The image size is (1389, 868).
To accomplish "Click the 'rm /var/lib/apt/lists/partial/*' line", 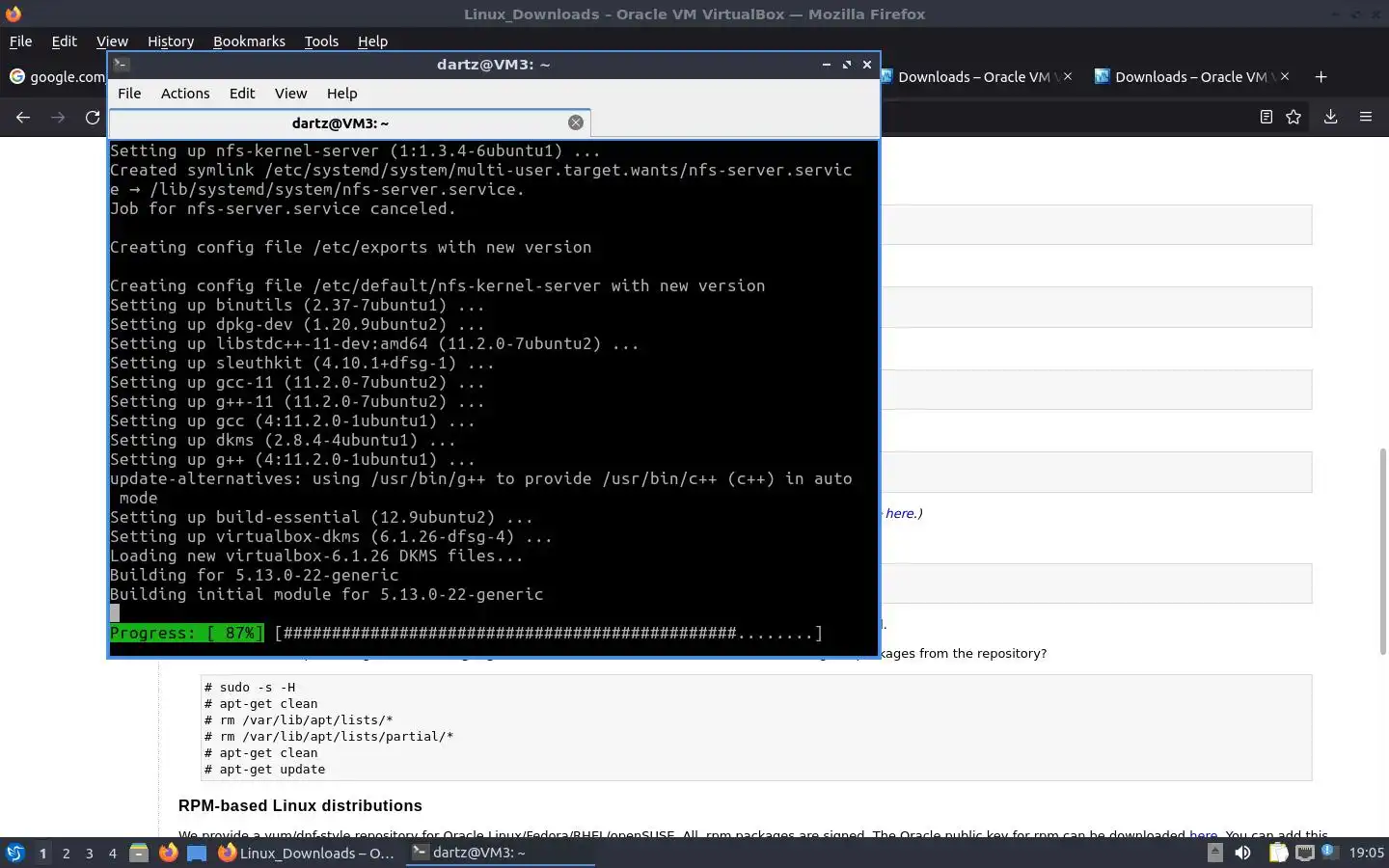I will (x=329, y=737).
